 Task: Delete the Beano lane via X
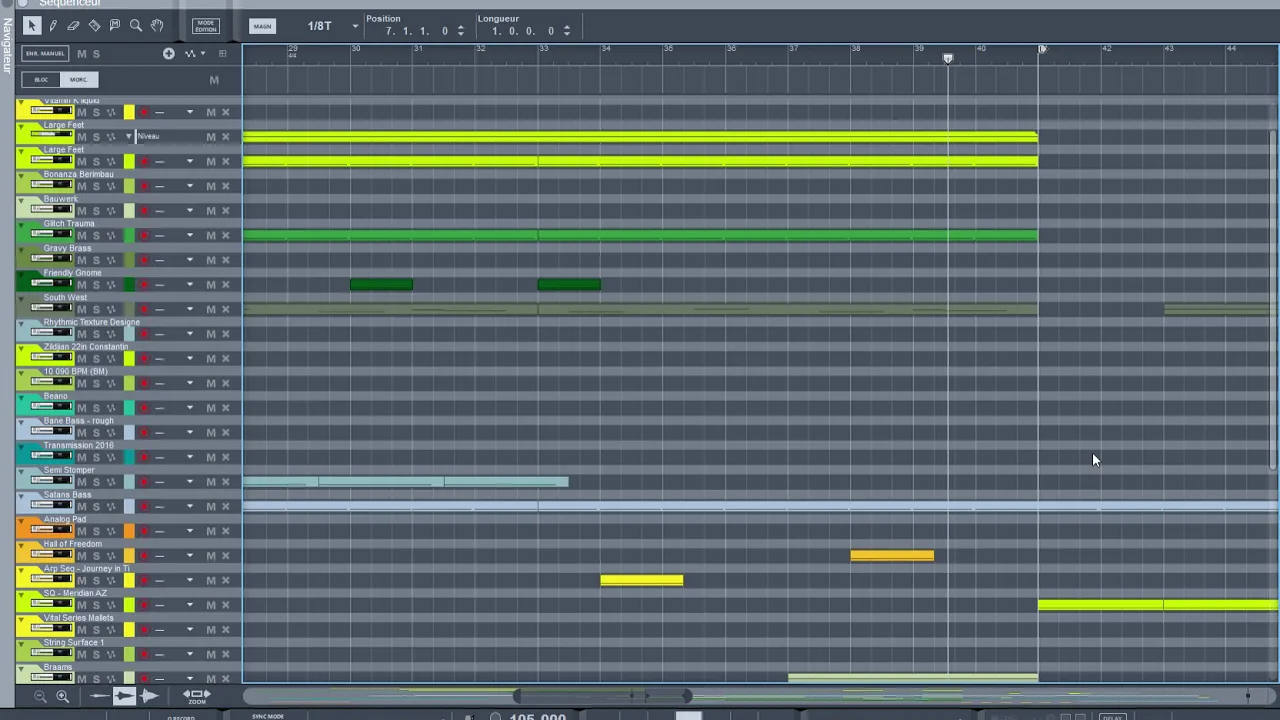pyautogui.click(x=225, y=408)
